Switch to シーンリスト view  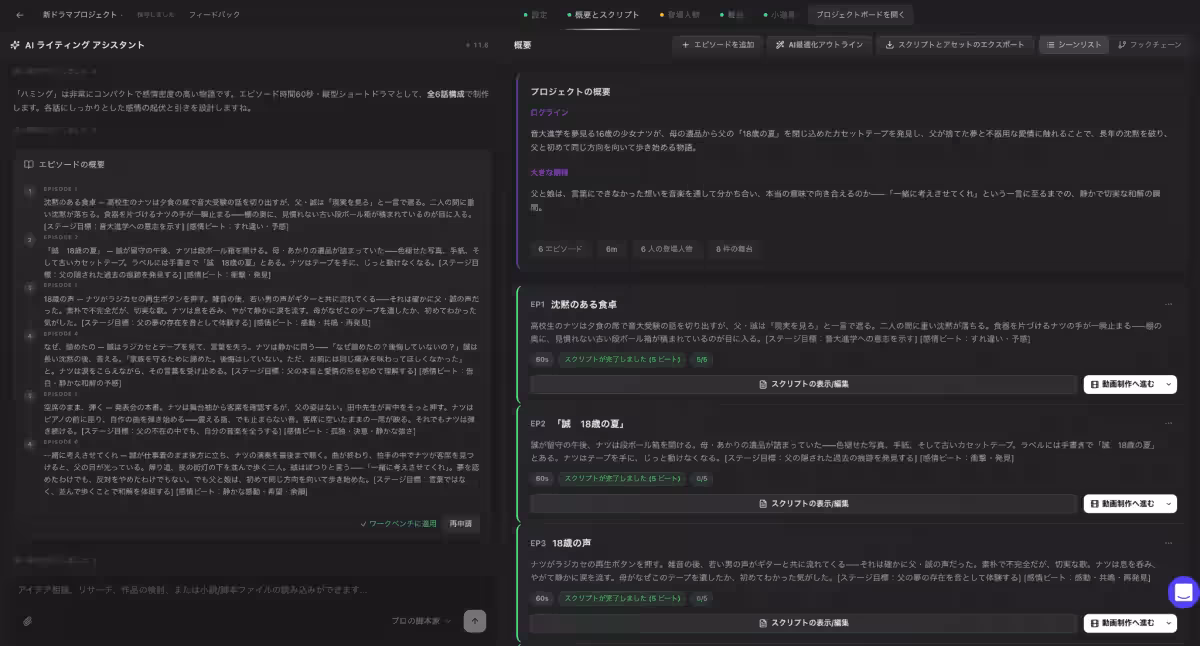coord(1074,45)
